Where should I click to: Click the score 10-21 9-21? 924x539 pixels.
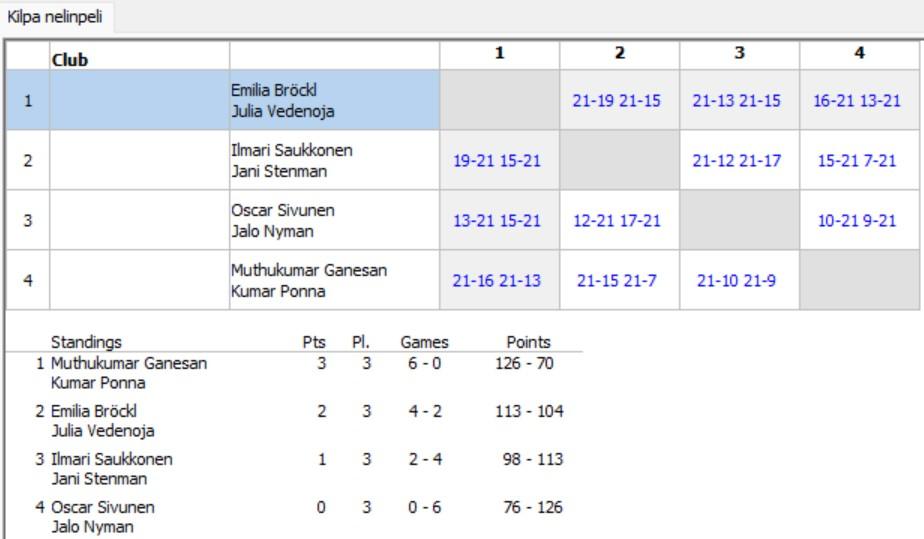click(x=857, y=220)
